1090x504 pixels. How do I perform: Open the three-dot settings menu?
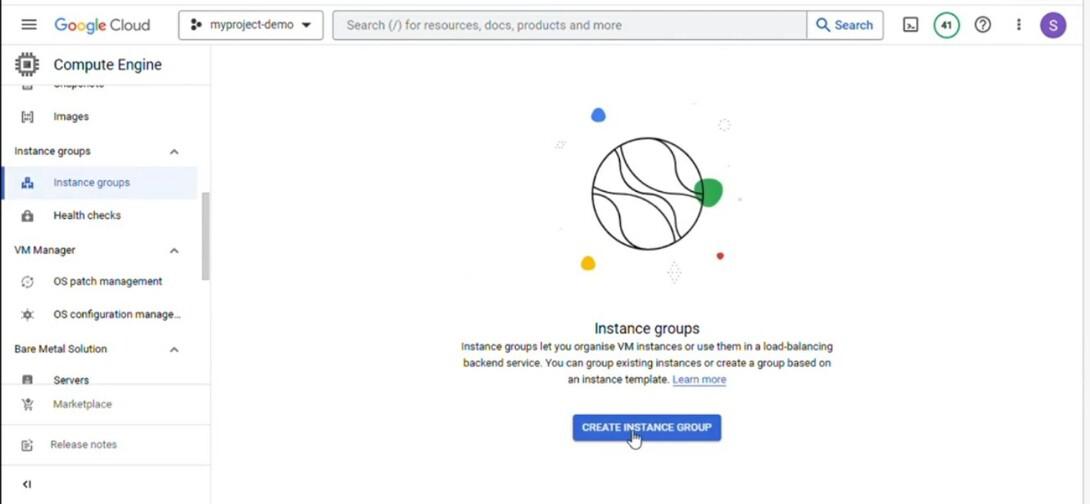(1018, 25)
